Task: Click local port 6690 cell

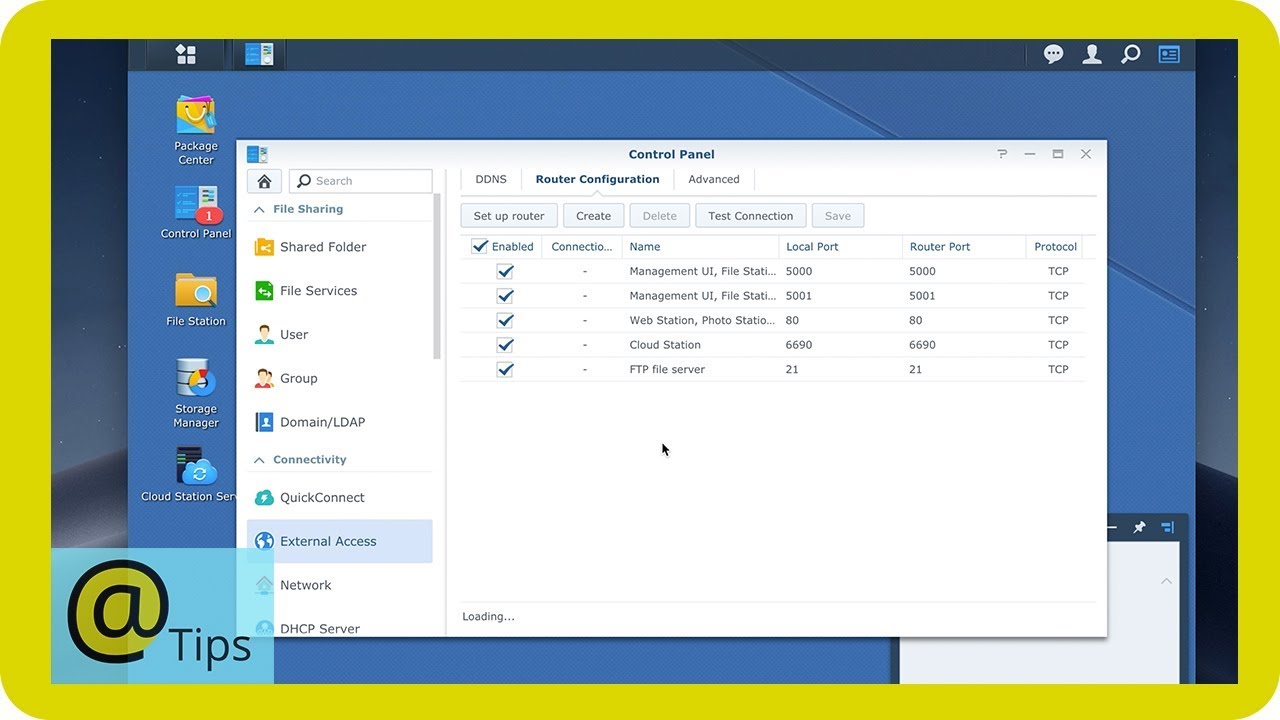Action: (799, 345)
